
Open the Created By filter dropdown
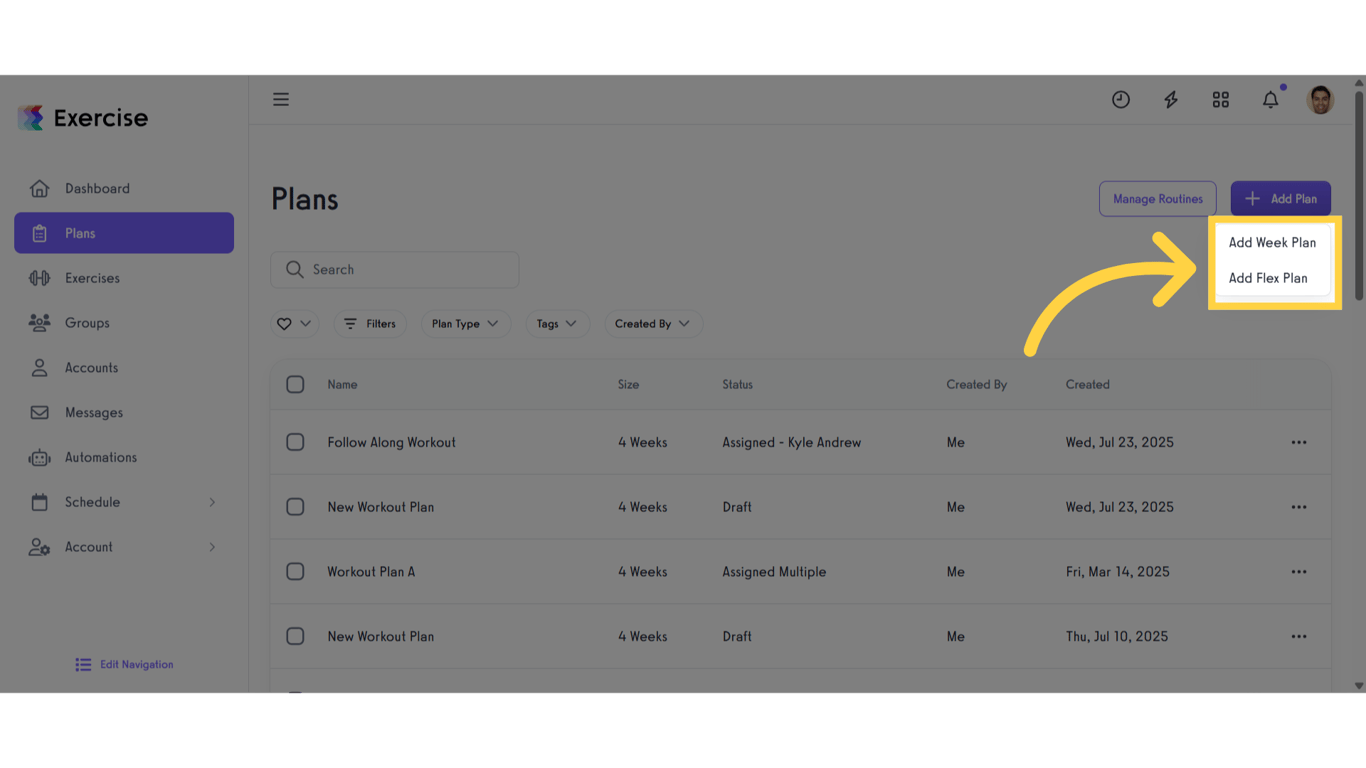pyautogui.click(x=653, y=324)
